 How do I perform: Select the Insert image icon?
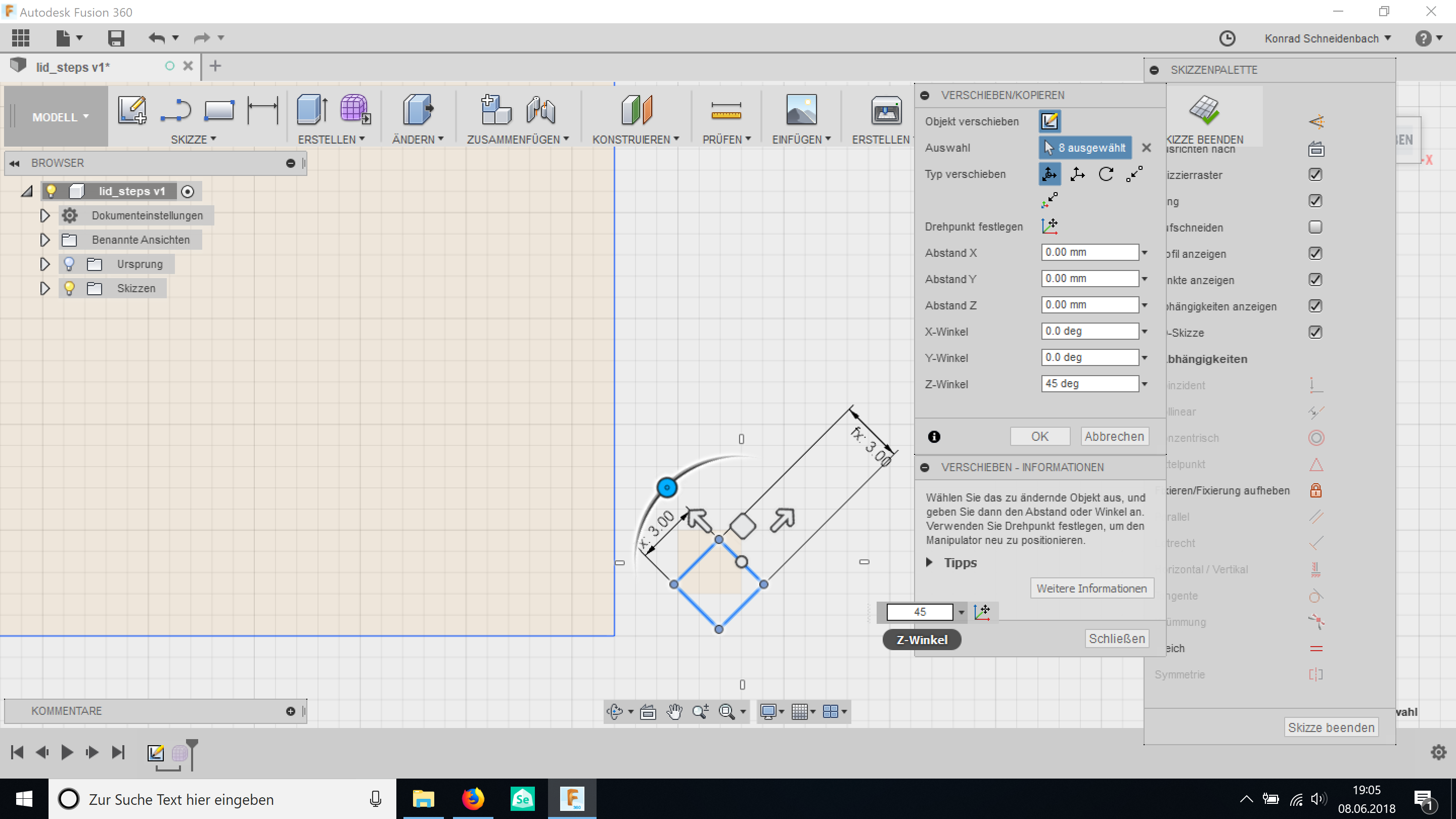801,109
